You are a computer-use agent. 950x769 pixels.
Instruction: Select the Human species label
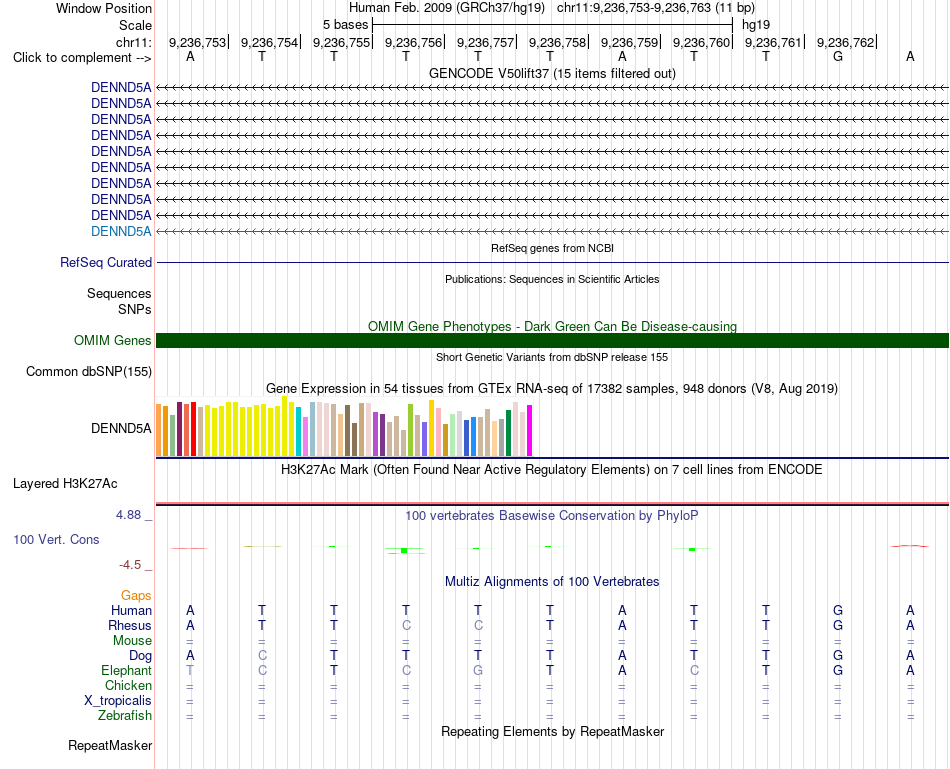[x=131, y=610]
